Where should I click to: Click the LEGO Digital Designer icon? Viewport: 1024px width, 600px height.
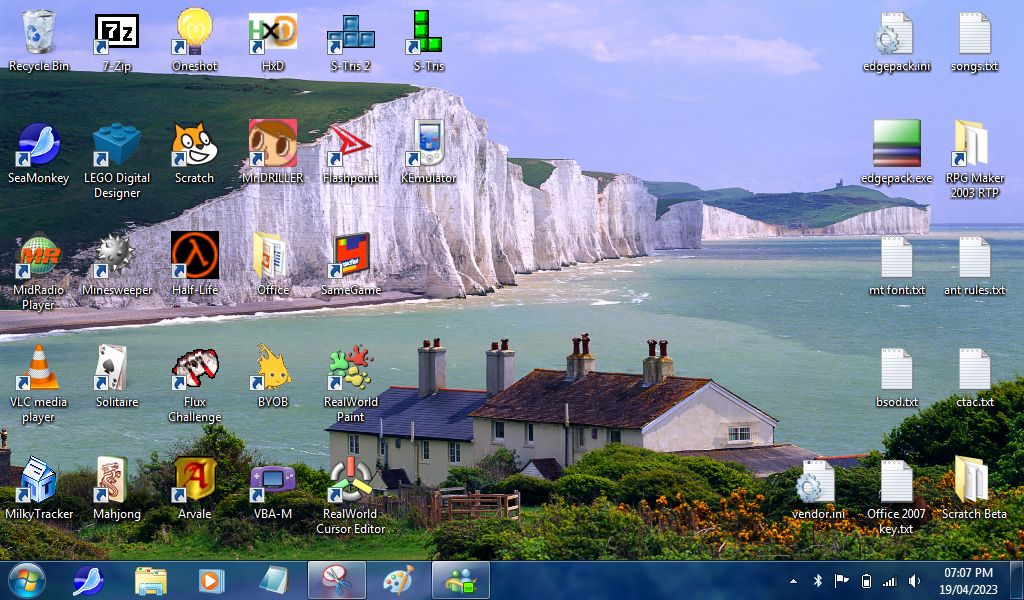(117, 144)
